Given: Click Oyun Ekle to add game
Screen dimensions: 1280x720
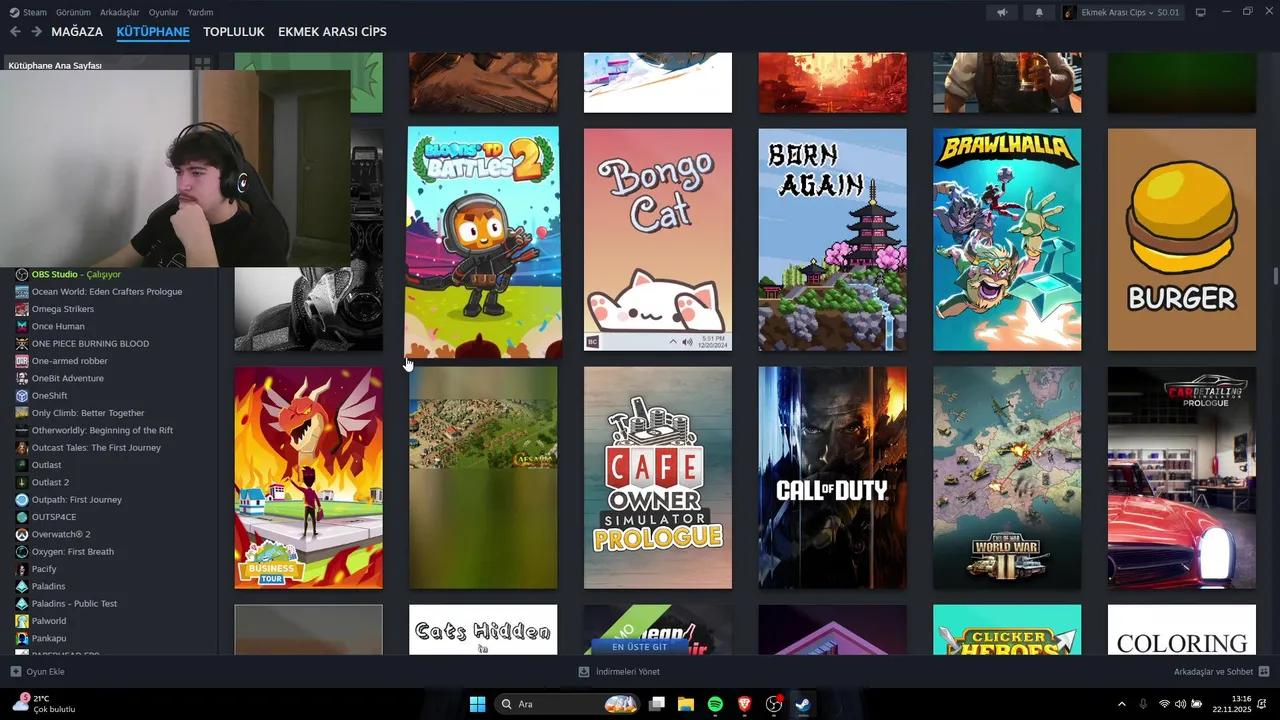Looking at the screenshot, I should 37,672.
